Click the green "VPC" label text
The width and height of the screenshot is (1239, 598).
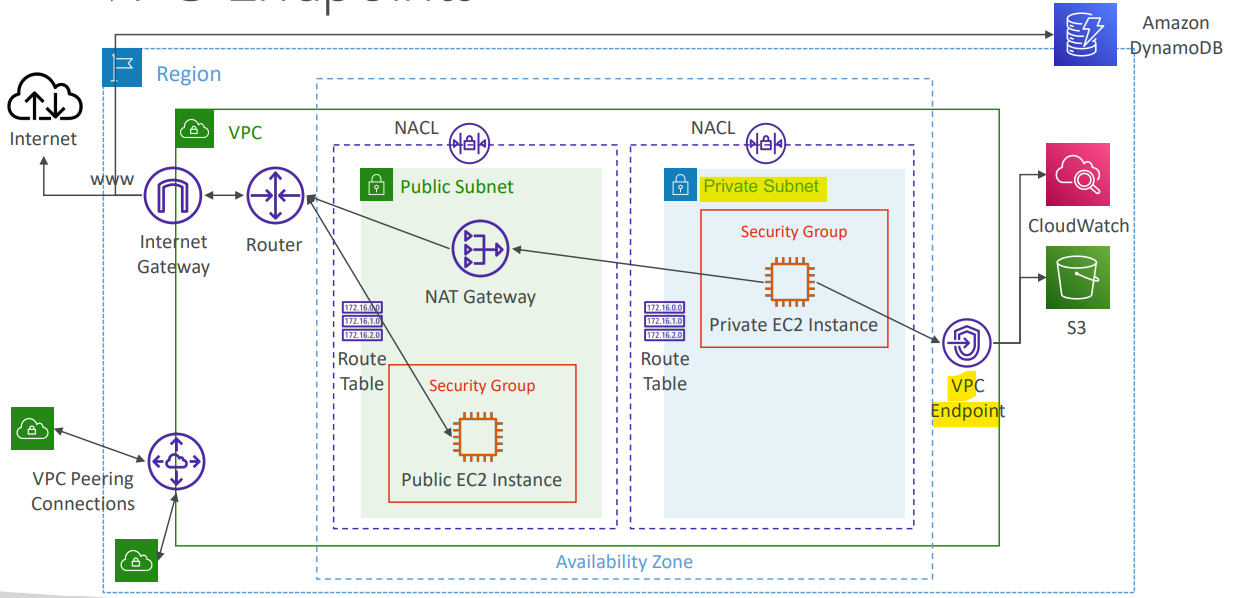tap(245, 132)
